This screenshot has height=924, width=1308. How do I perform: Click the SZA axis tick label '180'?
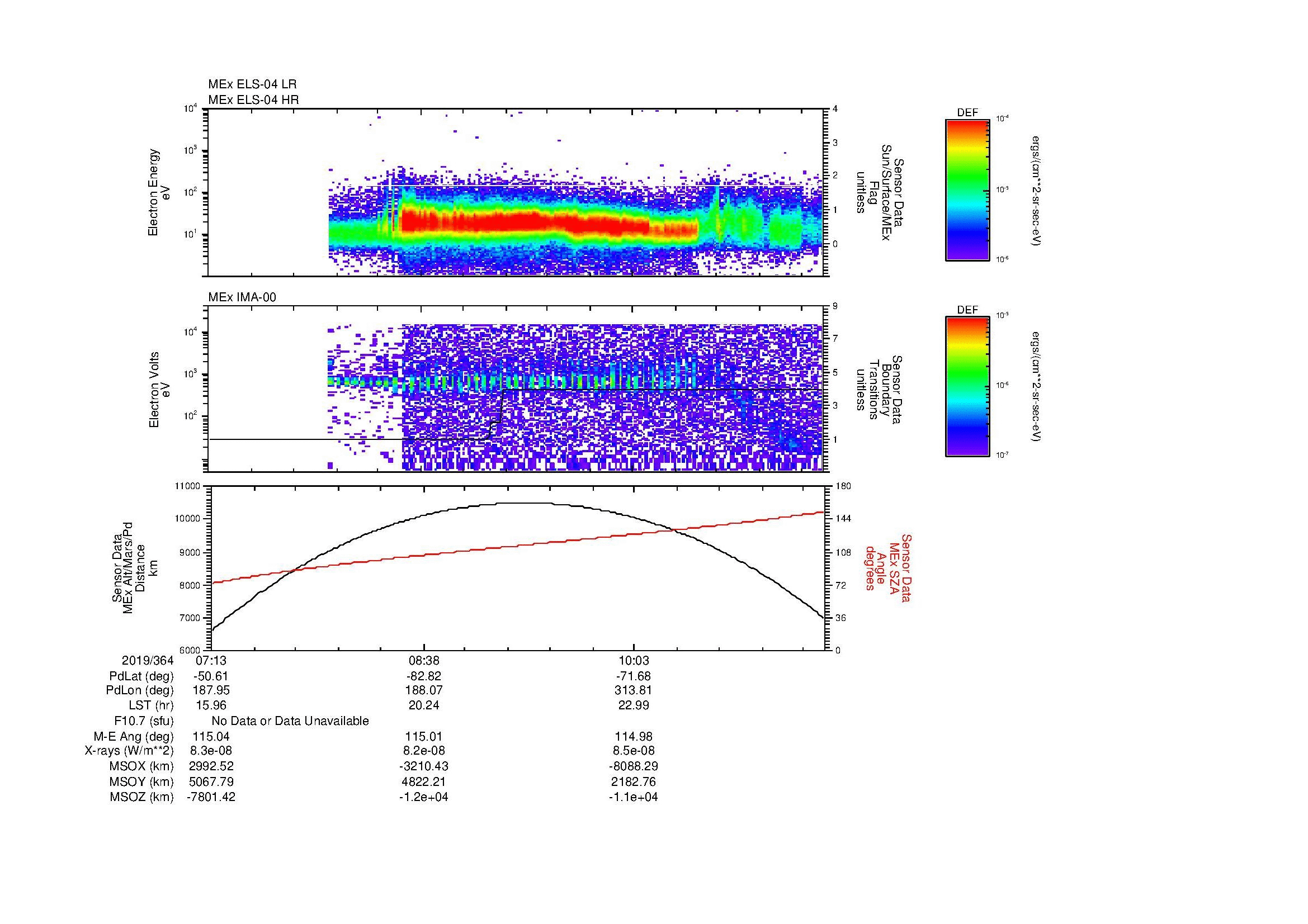click(x=843, y=486)
